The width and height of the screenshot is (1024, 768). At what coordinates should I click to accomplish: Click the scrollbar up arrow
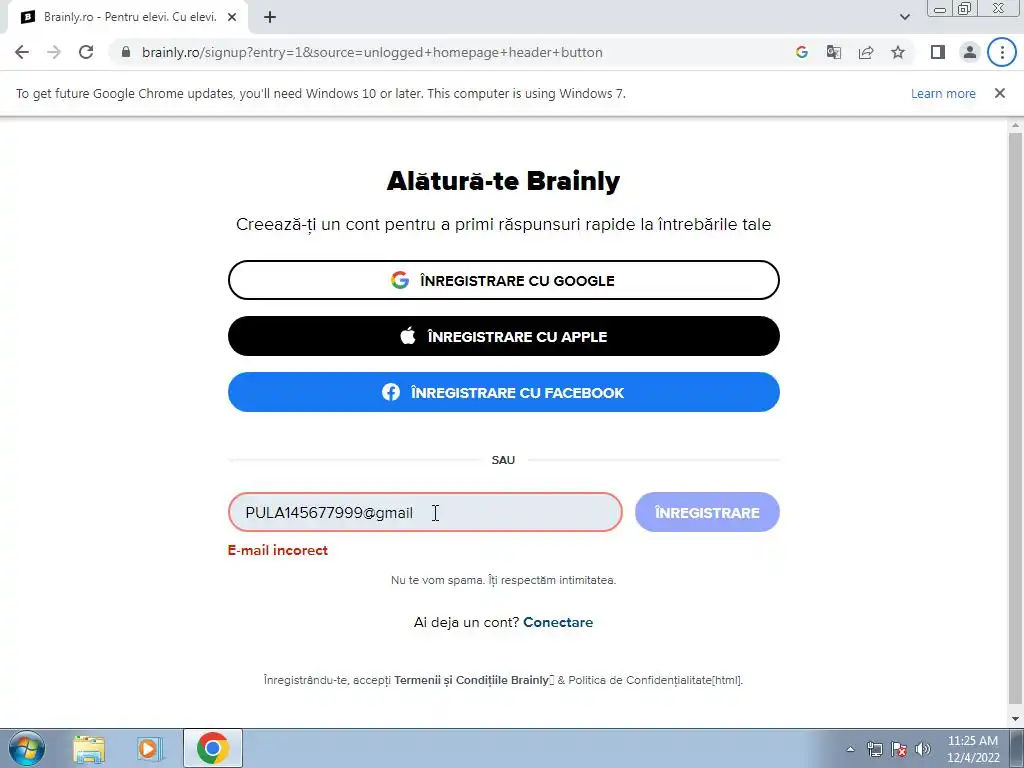click(x=1015, y=125)
